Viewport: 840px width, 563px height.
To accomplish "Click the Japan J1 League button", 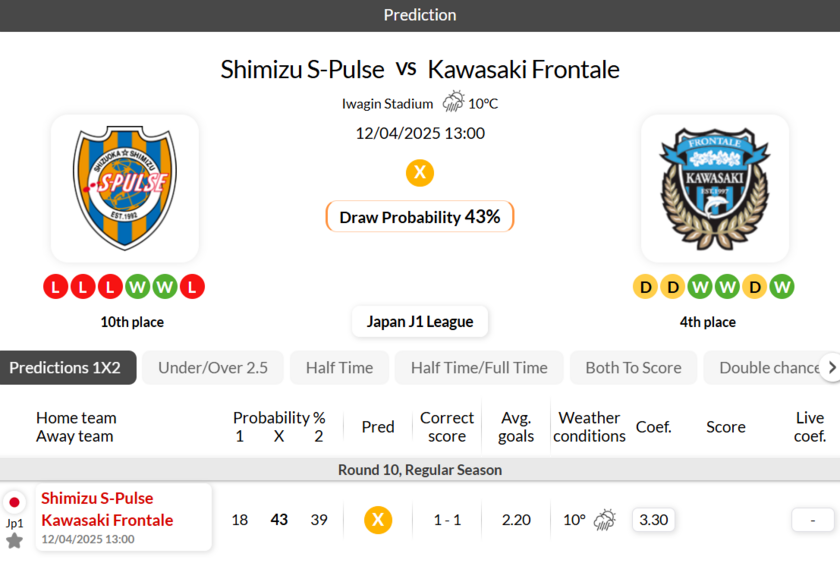I will (420, 322).
